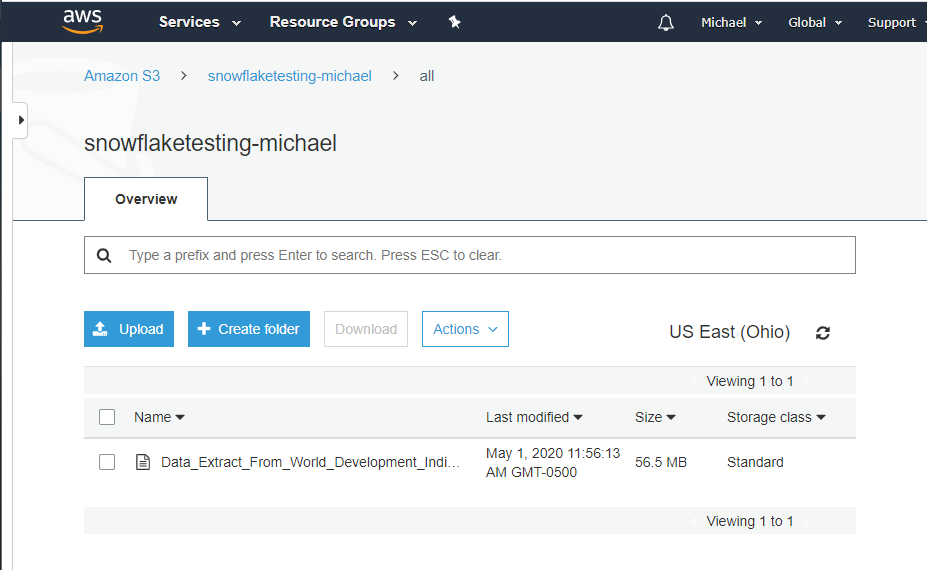Click the AWS logo home icon
927x570 pixels.
(x=83, y=21)
